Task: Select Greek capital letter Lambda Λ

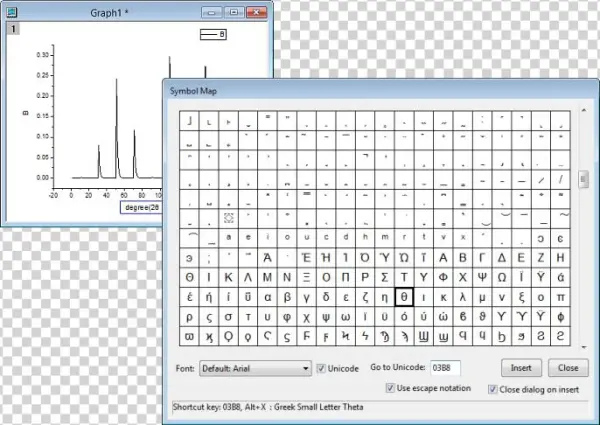Action: (248, 277)
